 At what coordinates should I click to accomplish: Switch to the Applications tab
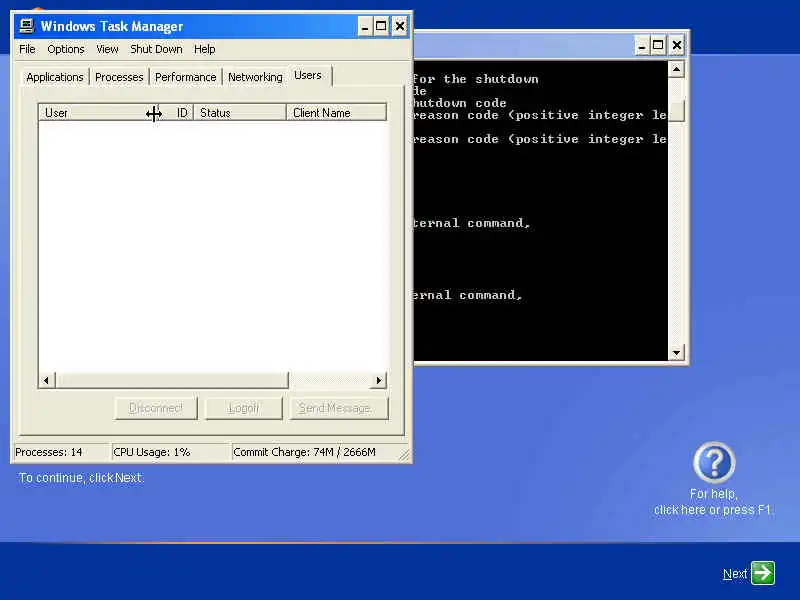pyautogui.click(x=55, y=77)
